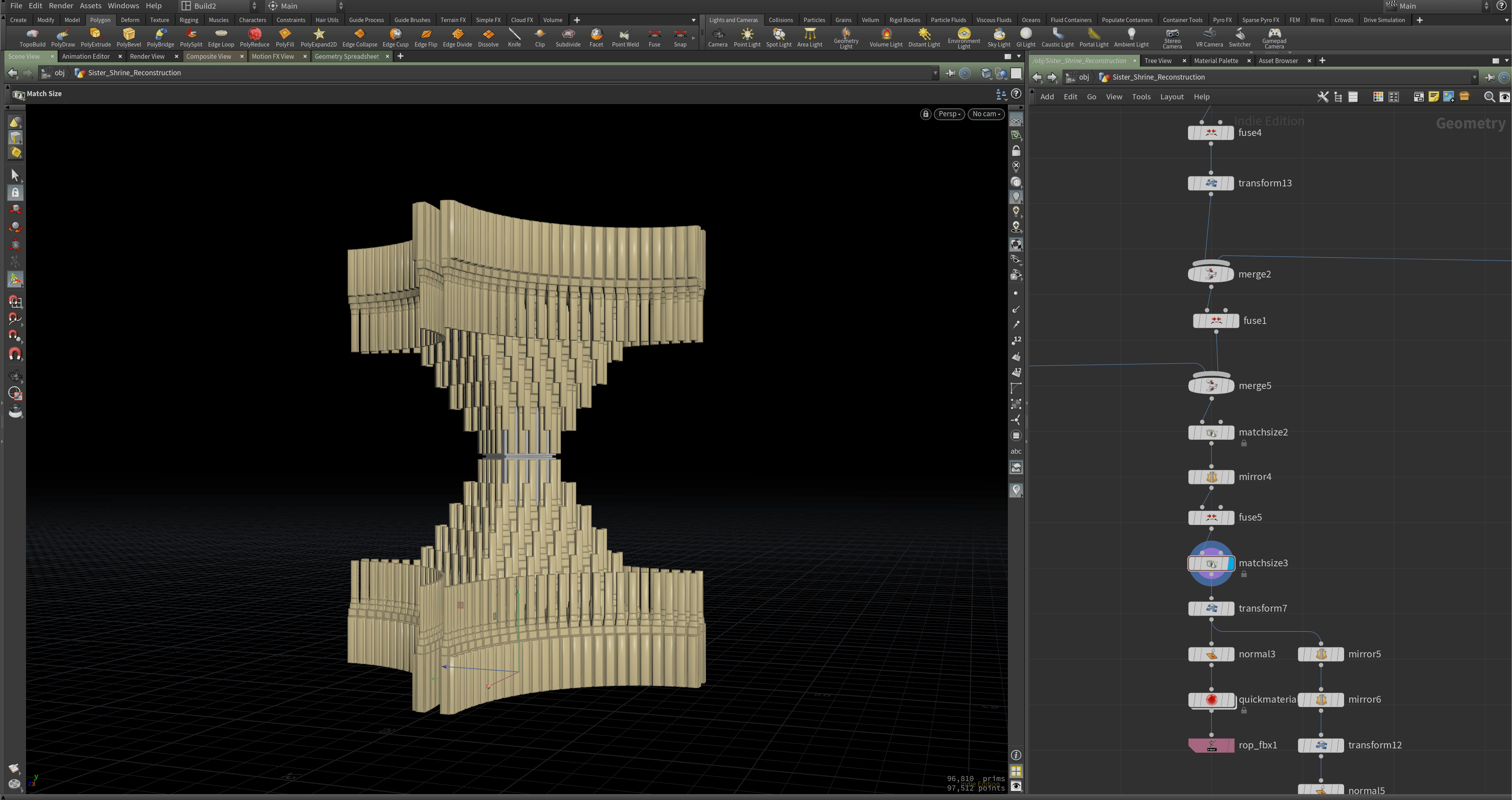1512x800 pixels.
Task: Toggle the viewport camera lock icon
Action: coord(925,114)
